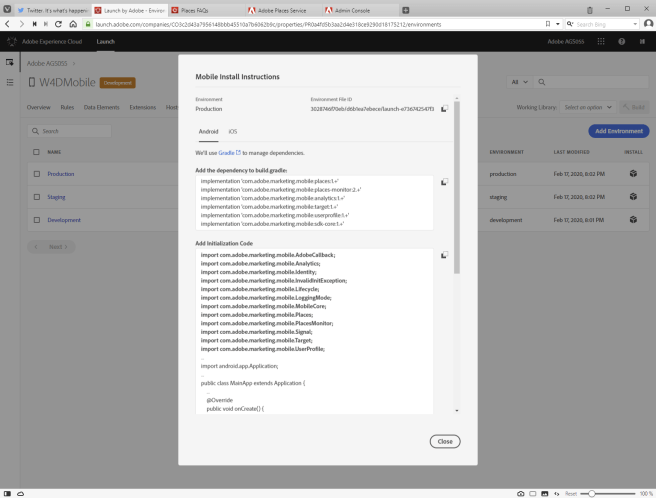Expand the All search filter dropdown

(x=519, y=82)
